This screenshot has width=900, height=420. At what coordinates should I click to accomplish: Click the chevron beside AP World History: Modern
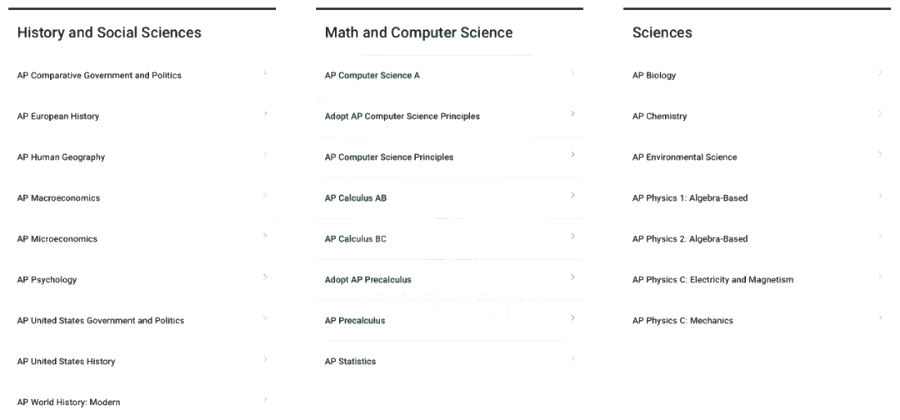265,400
